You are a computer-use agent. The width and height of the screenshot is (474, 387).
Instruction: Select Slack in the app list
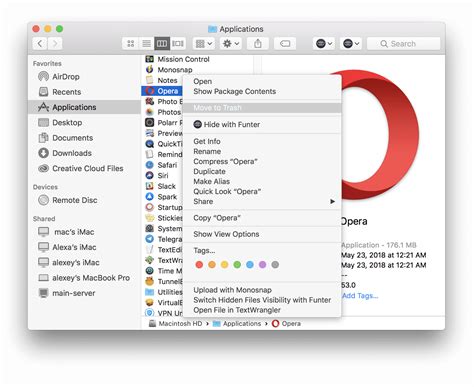tap(161, 186)
